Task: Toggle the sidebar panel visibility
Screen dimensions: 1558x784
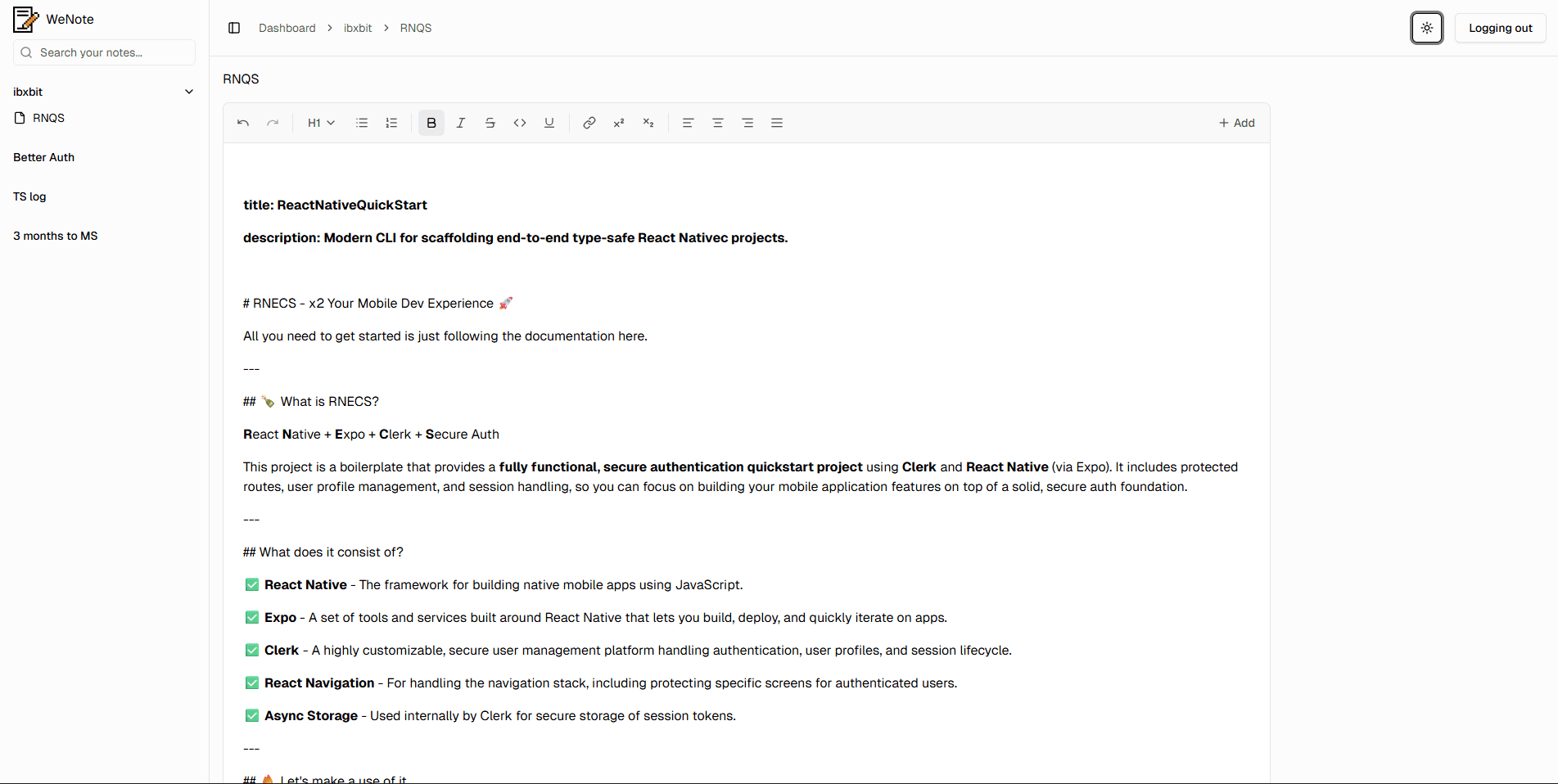Action: point(234,28)
